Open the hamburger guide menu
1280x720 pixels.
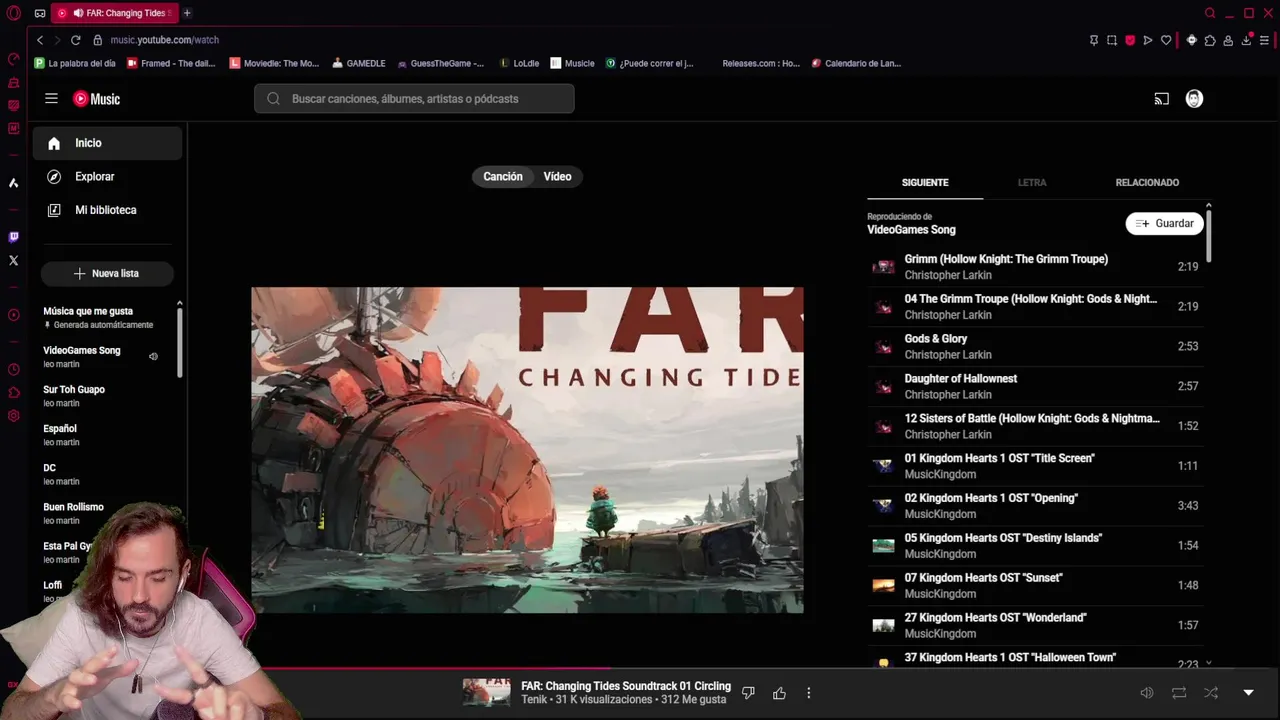51,99
